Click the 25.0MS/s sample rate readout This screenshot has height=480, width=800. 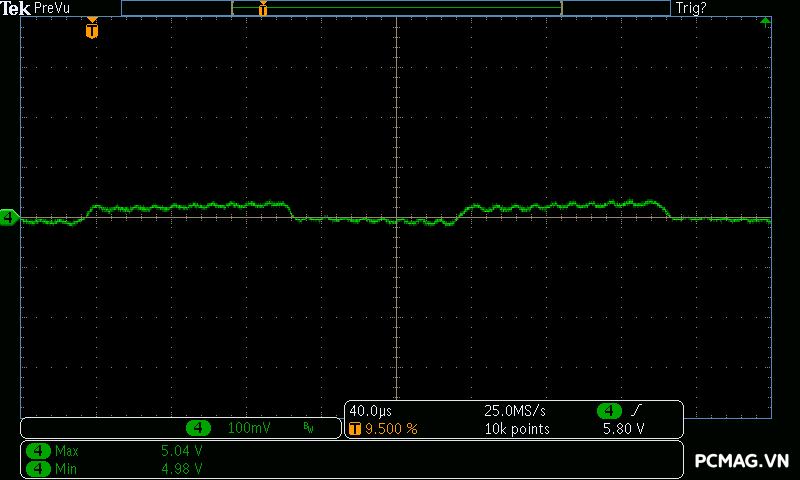click(514, 411)
